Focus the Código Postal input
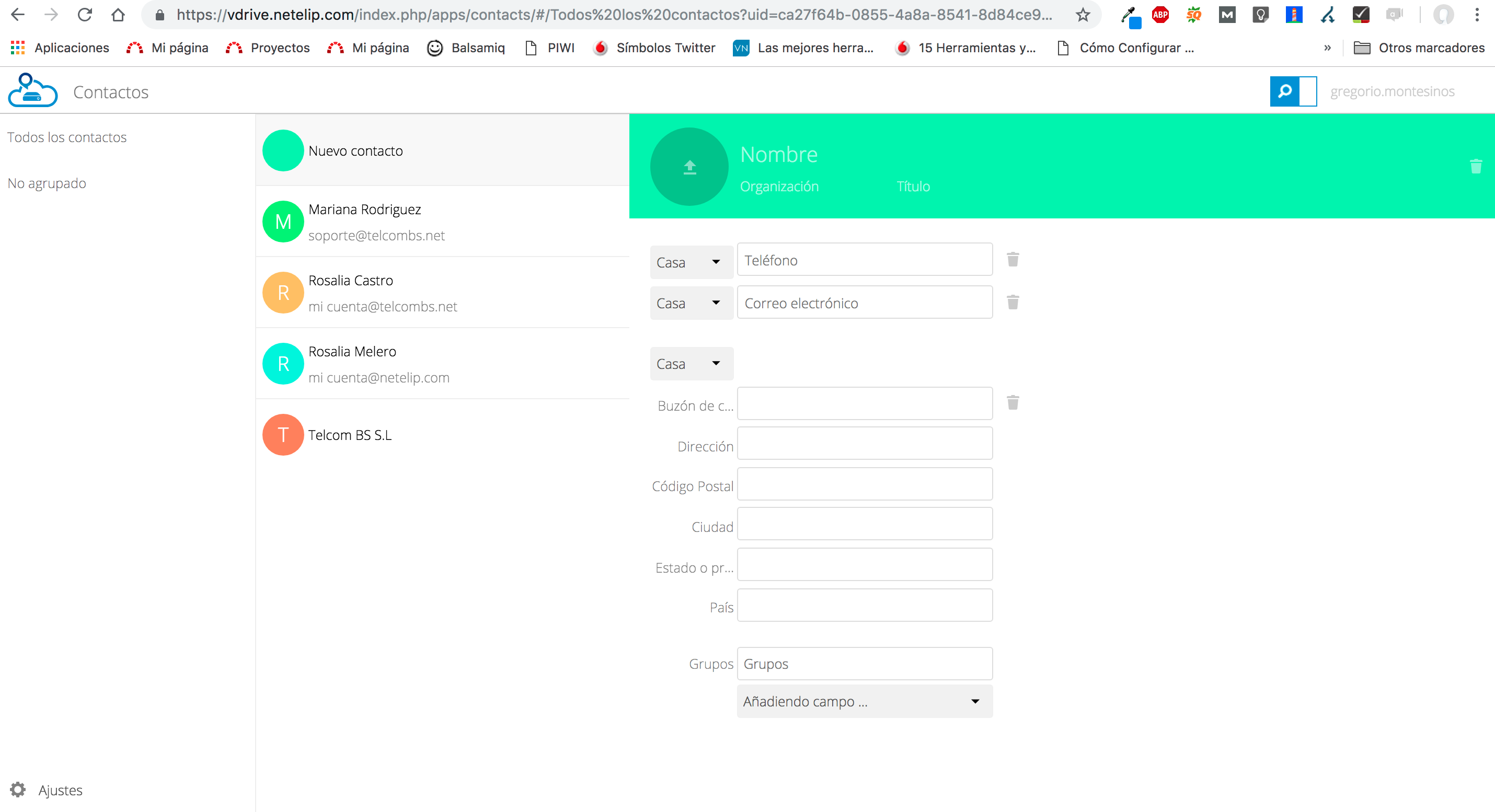 865,484
